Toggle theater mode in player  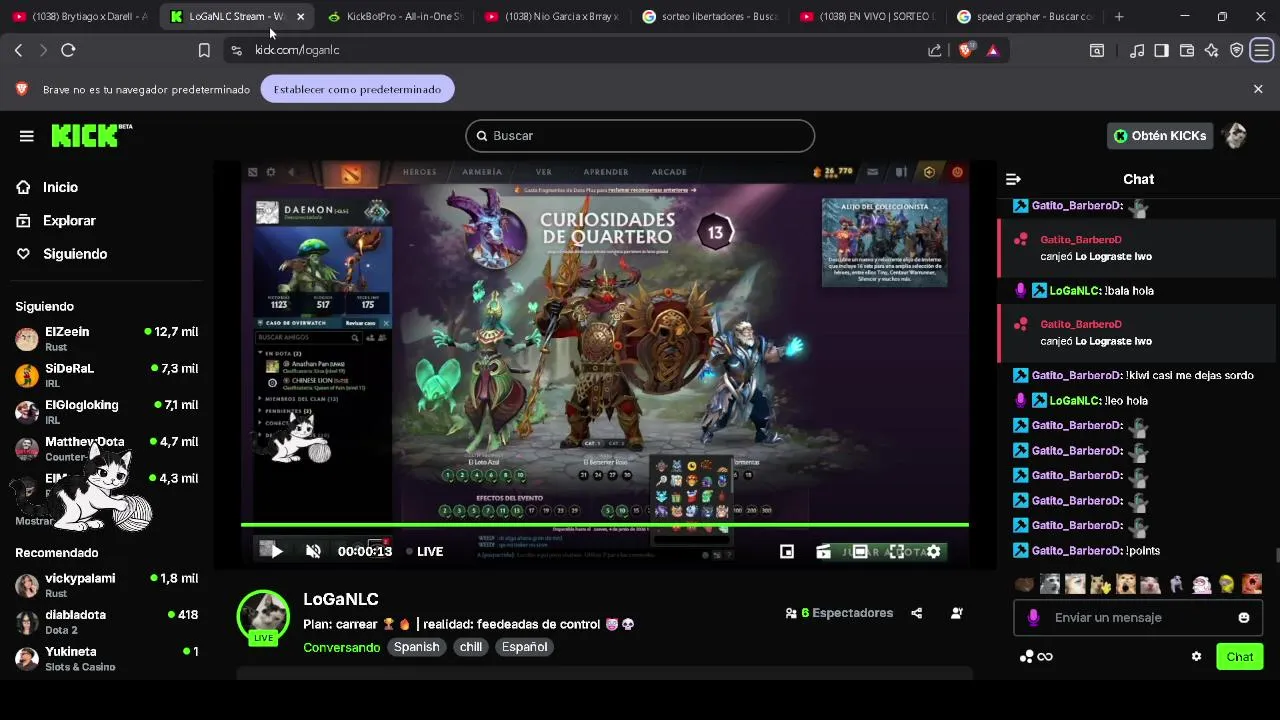tap(860, 551)
